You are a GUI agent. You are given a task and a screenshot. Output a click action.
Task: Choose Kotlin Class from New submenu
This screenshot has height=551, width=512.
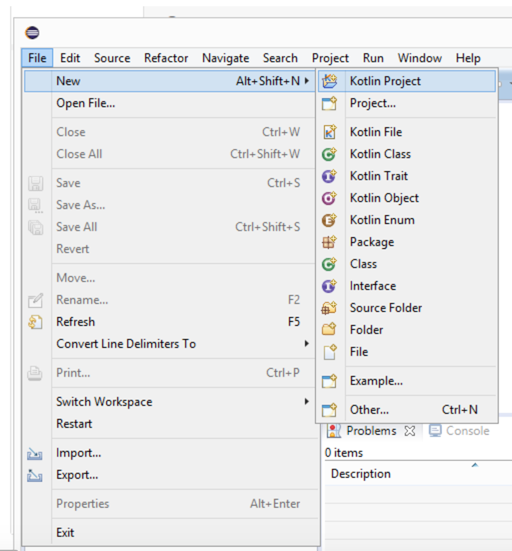tap(407, 154)
